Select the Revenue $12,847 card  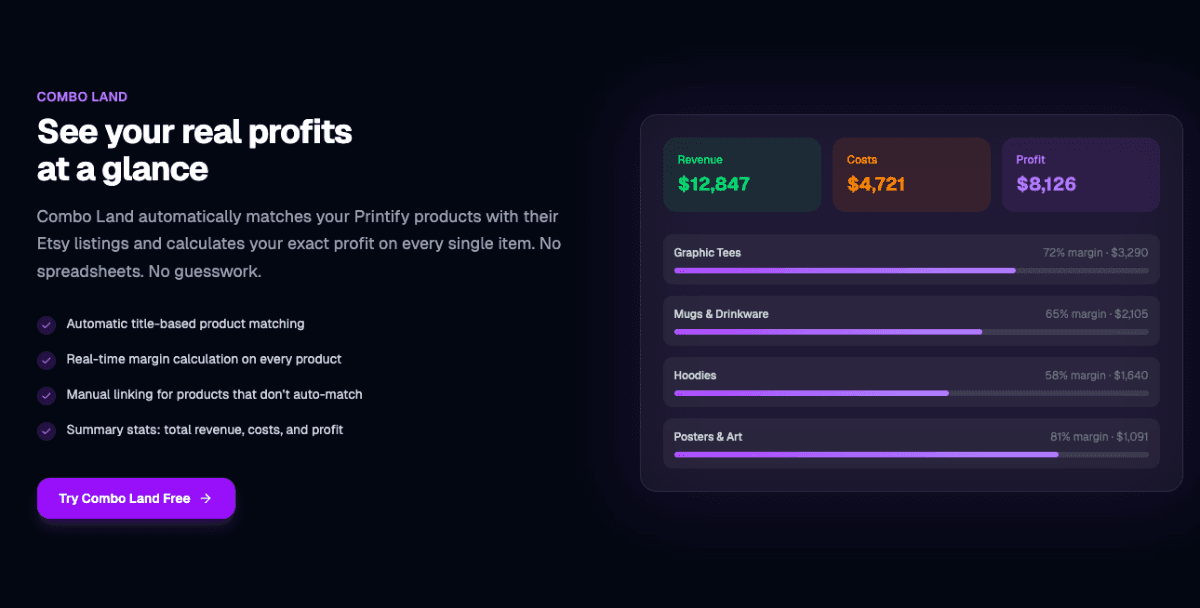[741, 175]
